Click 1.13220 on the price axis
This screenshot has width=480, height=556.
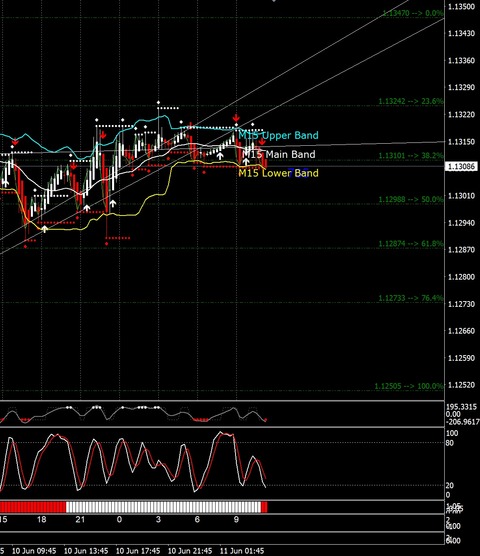click(x=461, y=115)
